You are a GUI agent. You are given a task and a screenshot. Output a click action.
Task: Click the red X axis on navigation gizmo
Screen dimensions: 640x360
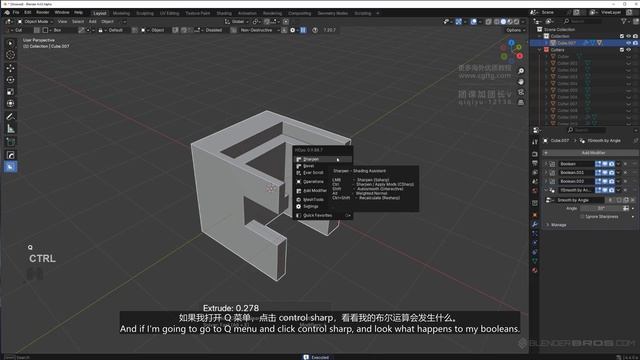coord(520,56)
